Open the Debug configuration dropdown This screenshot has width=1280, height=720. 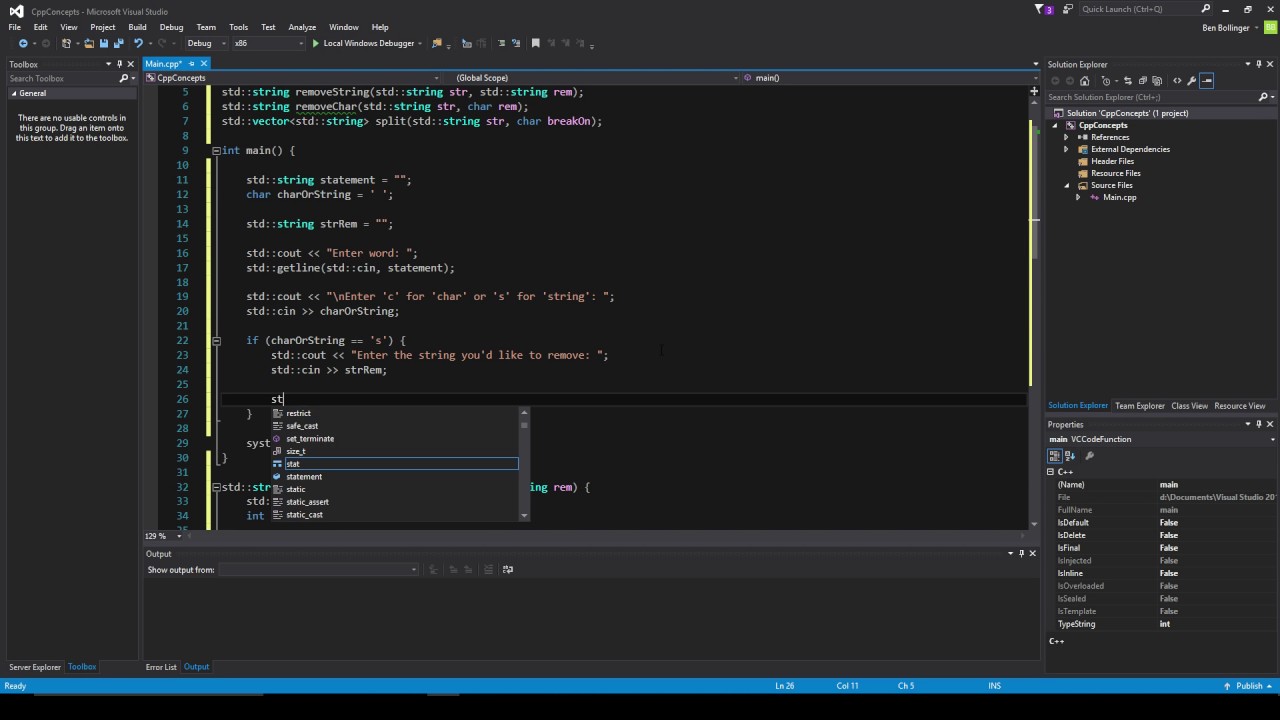(204, 43)
